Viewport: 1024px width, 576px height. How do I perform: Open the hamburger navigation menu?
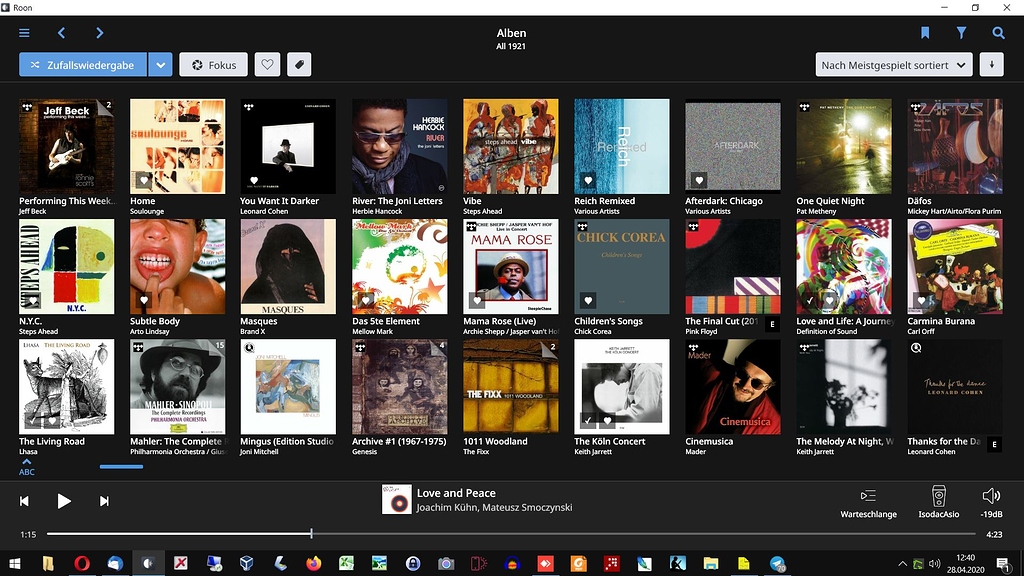(x=24, y=33)
